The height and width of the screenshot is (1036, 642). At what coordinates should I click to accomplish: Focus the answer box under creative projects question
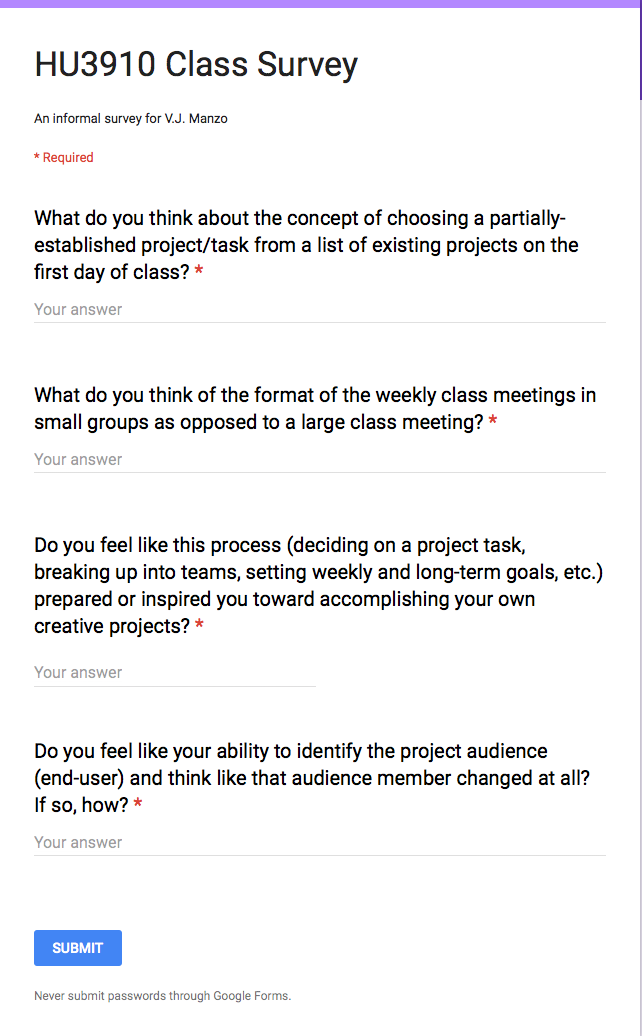(x=175, y=673)
